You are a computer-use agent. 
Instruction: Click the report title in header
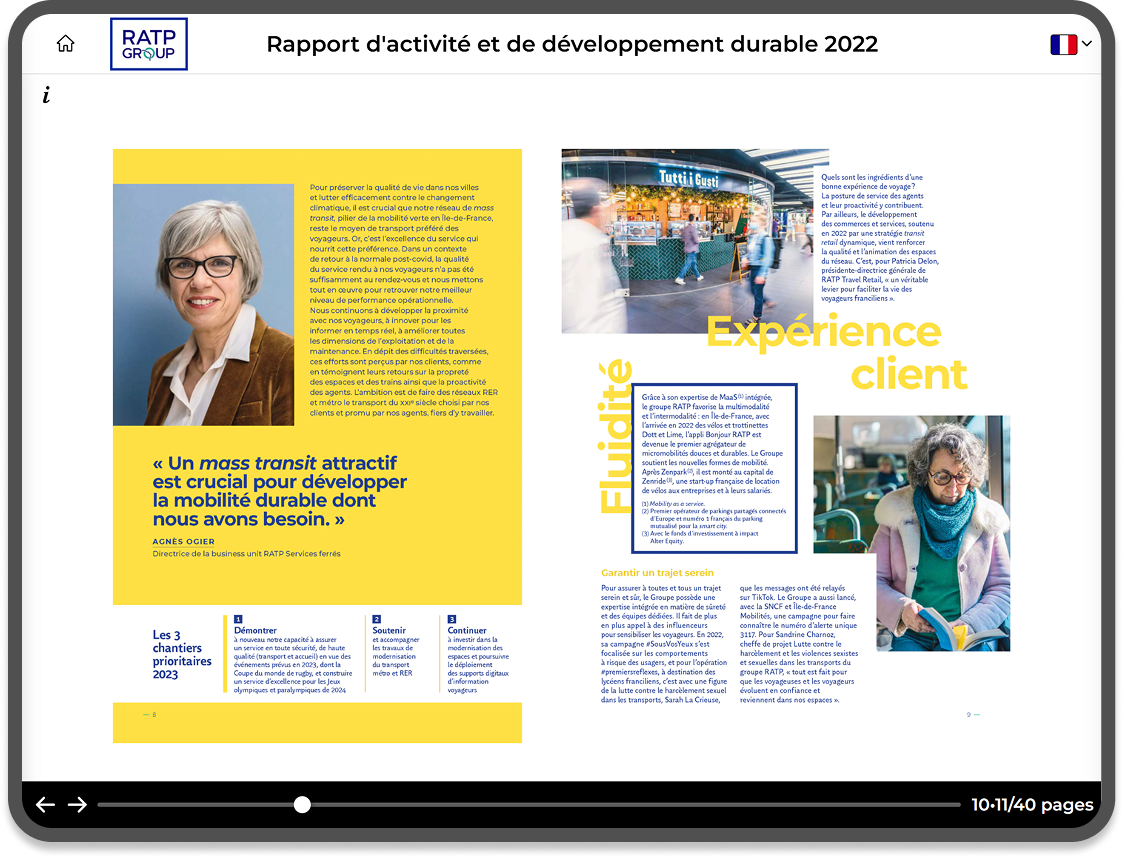(572, 44)
